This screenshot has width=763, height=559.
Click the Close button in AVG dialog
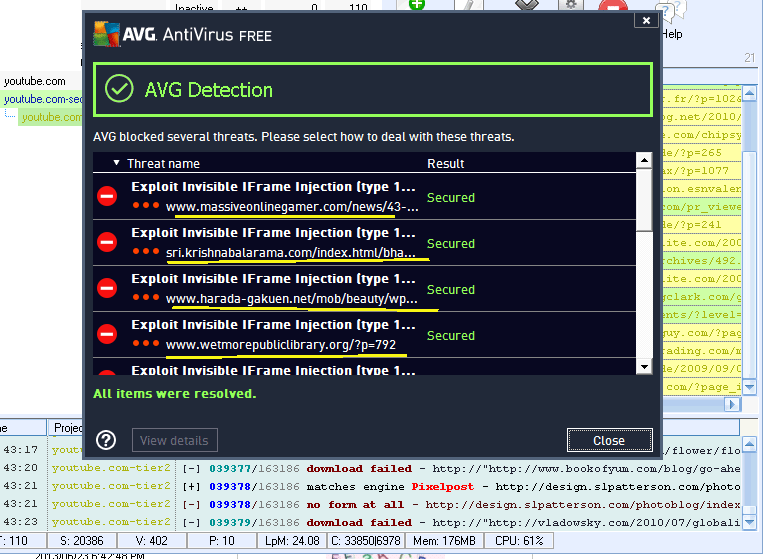[609, 440]
